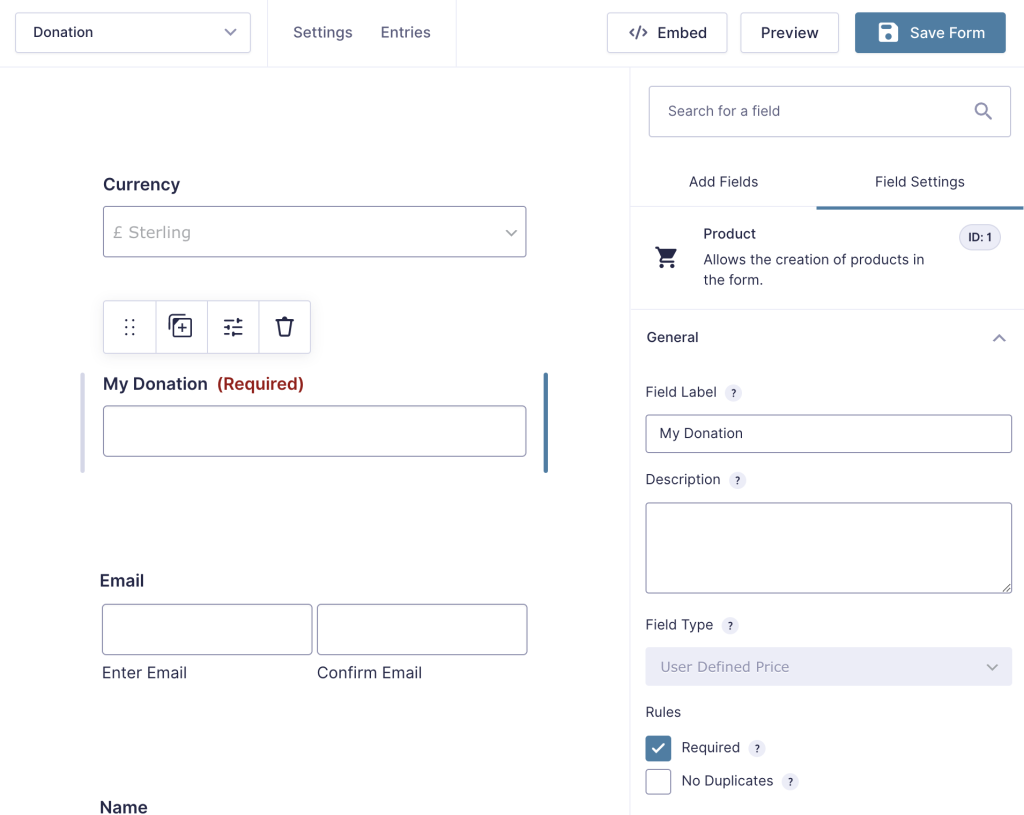Viewport: 1024px width, 815px height.
Task: Click the ID: 1 badge
Action: pyautogui.click(x=980, y=237)
